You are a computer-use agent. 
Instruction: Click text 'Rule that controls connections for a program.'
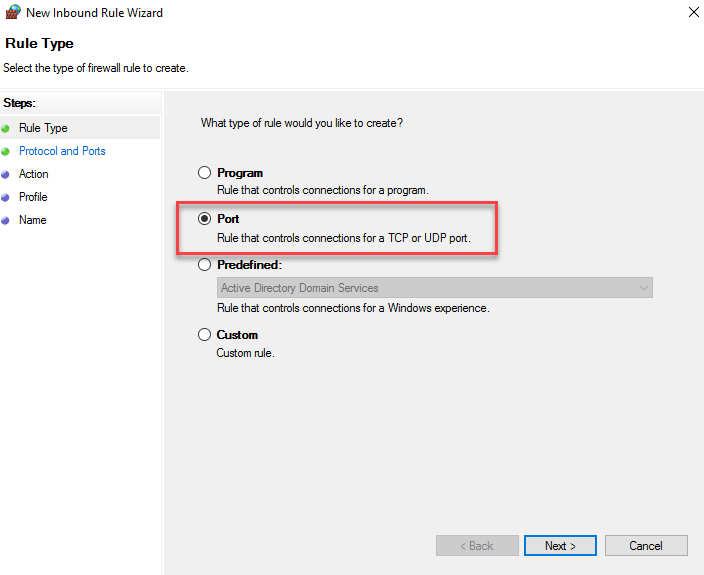pyautogui.click(x=323, y=190)
